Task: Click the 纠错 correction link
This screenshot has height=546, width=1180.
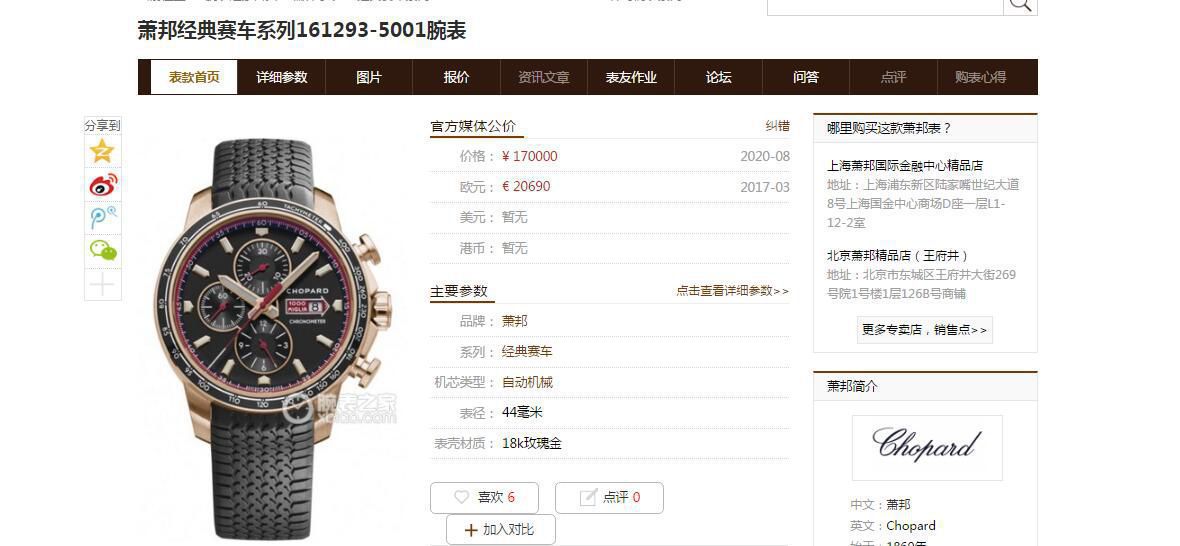Action: (x=777, y=126)
